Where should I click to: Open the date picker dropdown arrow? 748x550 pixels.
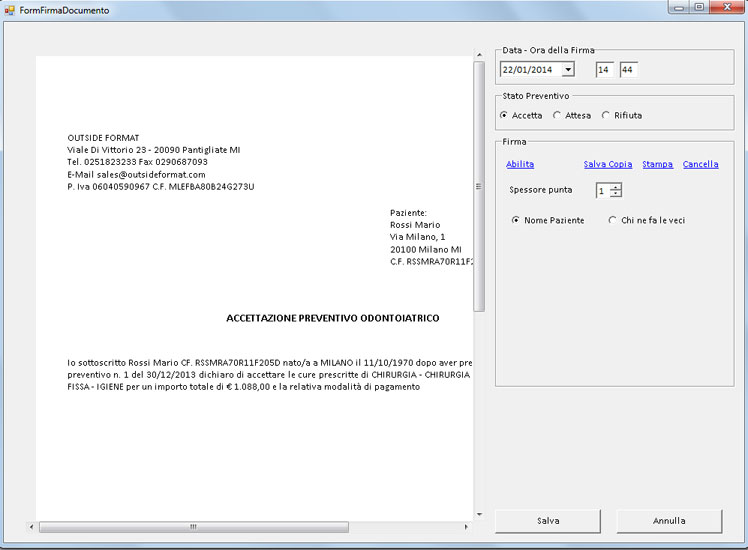click(x=568, y=70)
